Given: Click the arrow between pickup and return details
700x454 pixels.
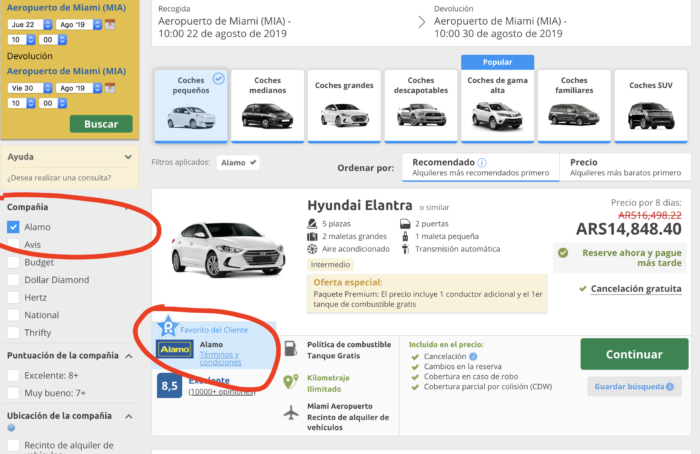Looking at the screenshot, I should coord(421,22).
